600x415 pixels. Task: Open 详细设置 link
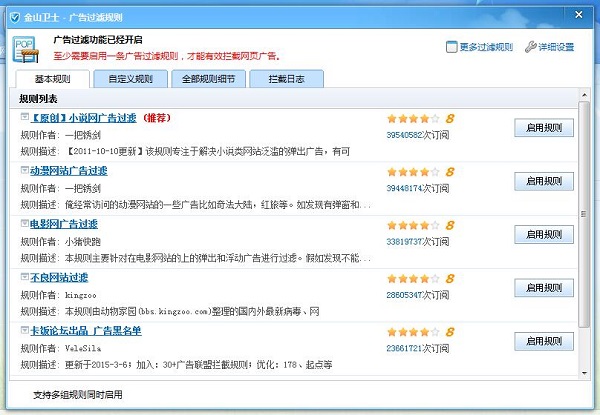pyautogui.click(x=556, y=47)
